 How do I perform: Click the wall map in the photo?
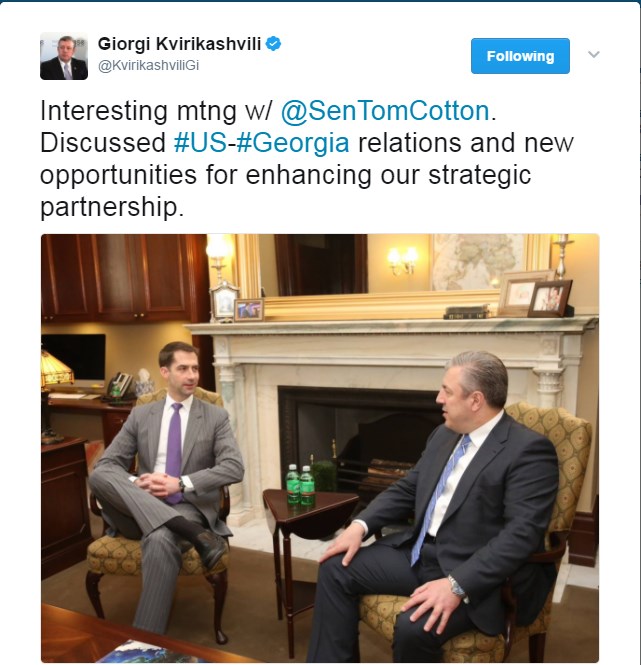(478, 260)
